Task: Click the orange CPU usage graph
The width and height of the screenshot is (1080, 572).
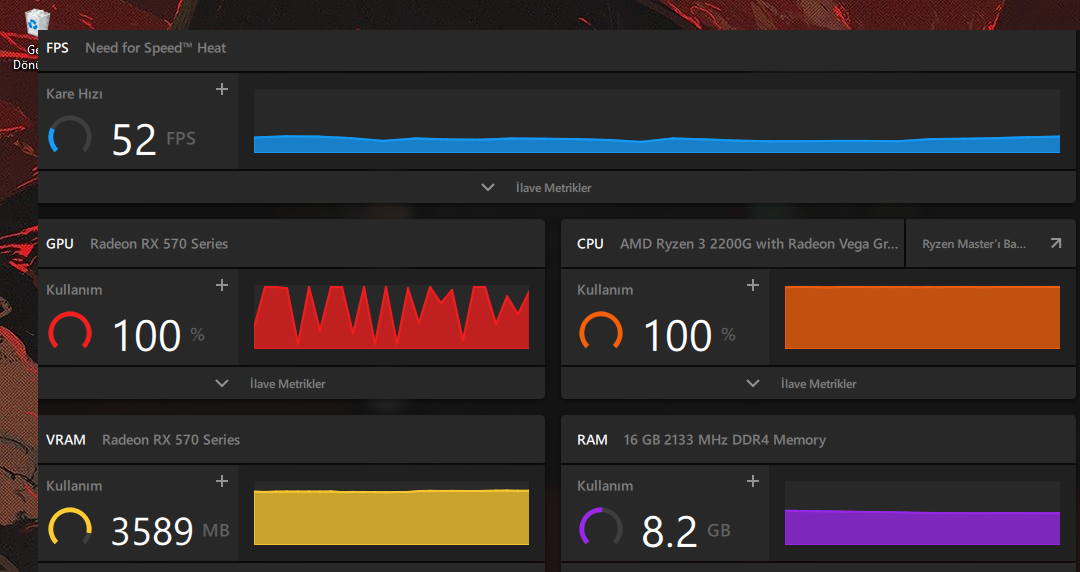Action: [922, 317]
